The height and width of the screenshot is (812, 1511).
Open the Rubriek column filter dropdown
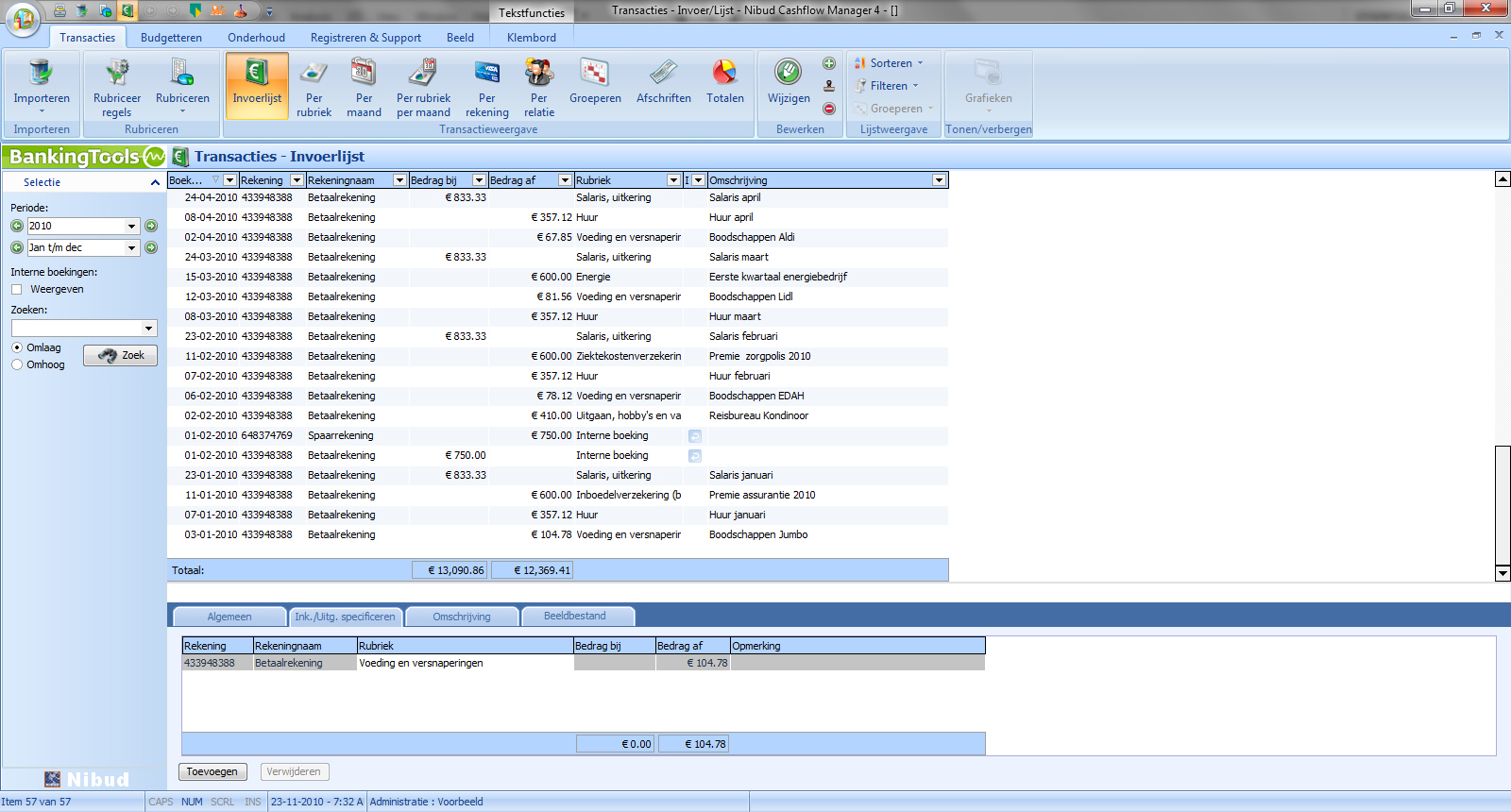point(673,180)
